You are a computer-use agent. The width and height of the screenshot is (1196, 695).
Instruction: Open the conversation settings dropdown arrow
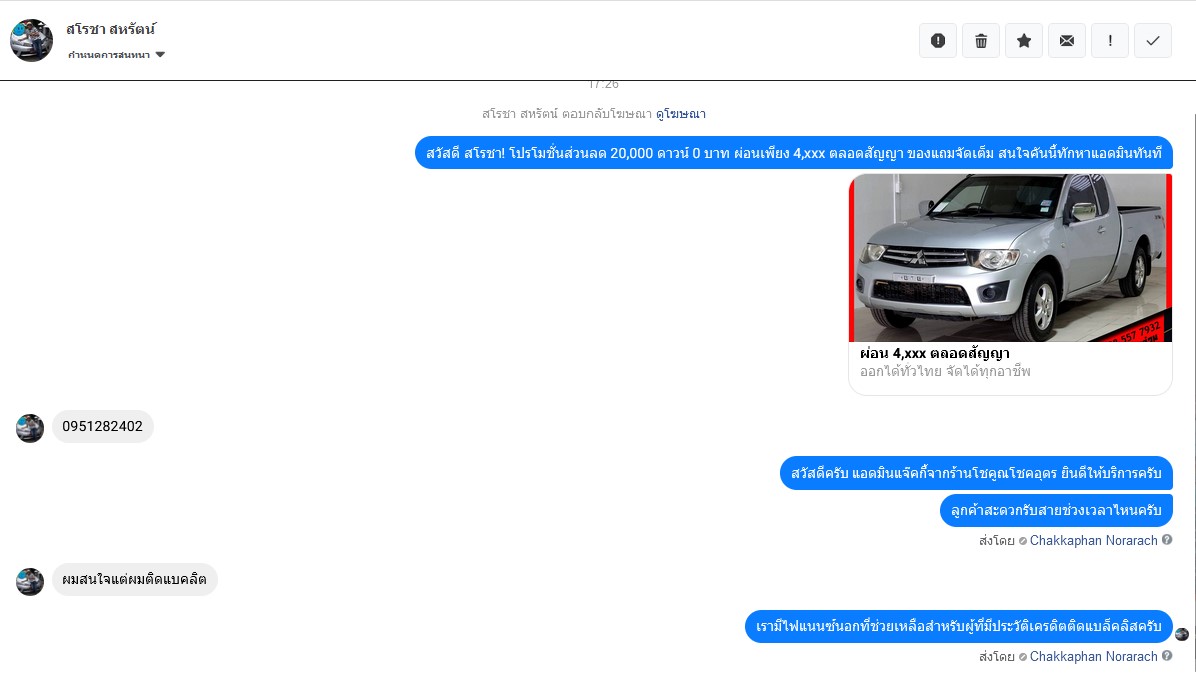(x=160, y=54)
